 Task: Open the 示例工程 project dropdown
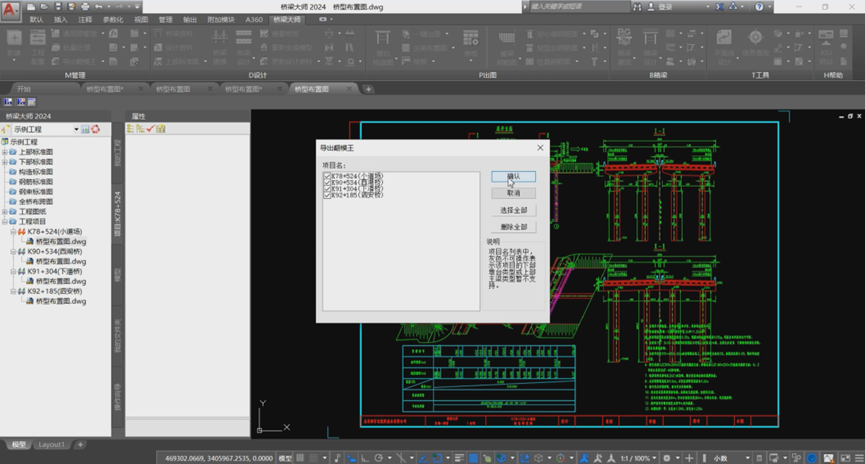point(76,129)
